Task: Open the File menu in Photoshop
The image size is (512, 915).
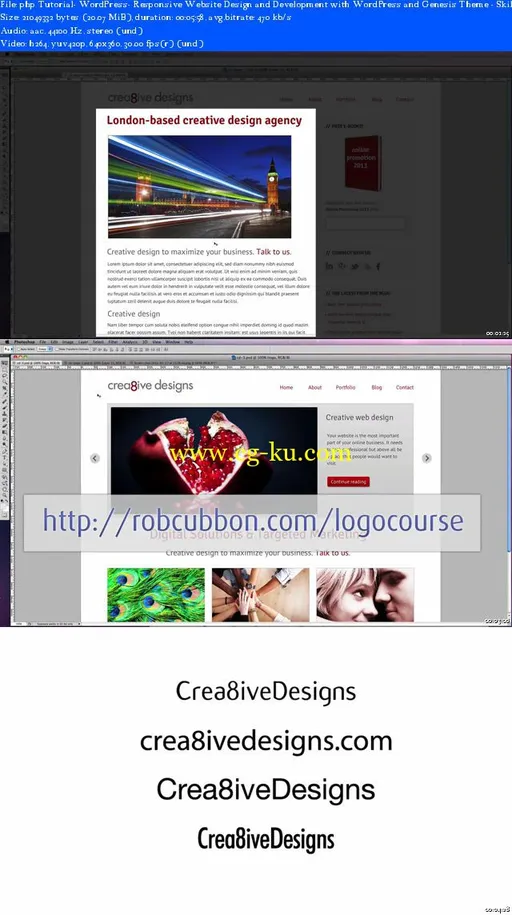Action: [x=43, y=341]
